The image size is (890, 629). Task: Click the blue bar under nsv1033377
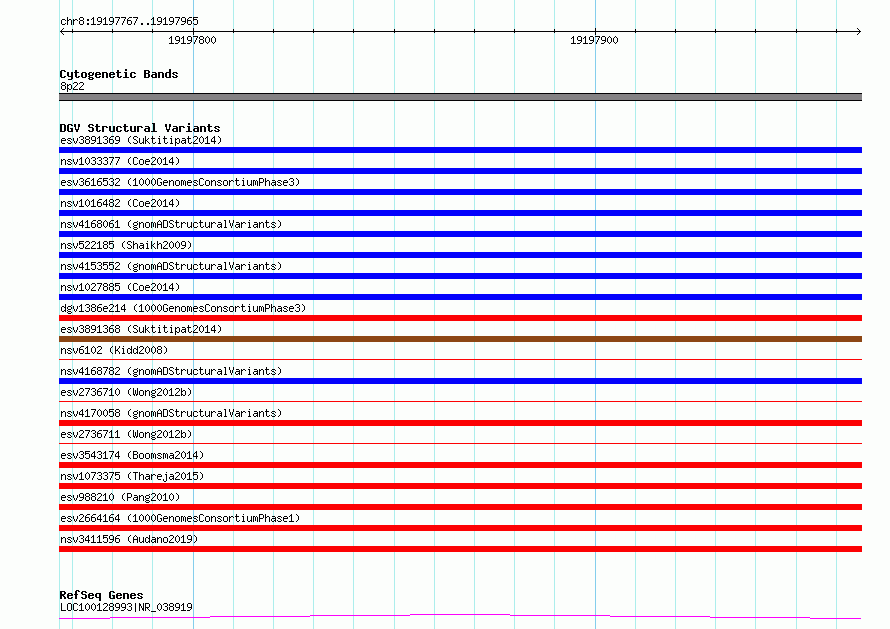coord(460,171)
